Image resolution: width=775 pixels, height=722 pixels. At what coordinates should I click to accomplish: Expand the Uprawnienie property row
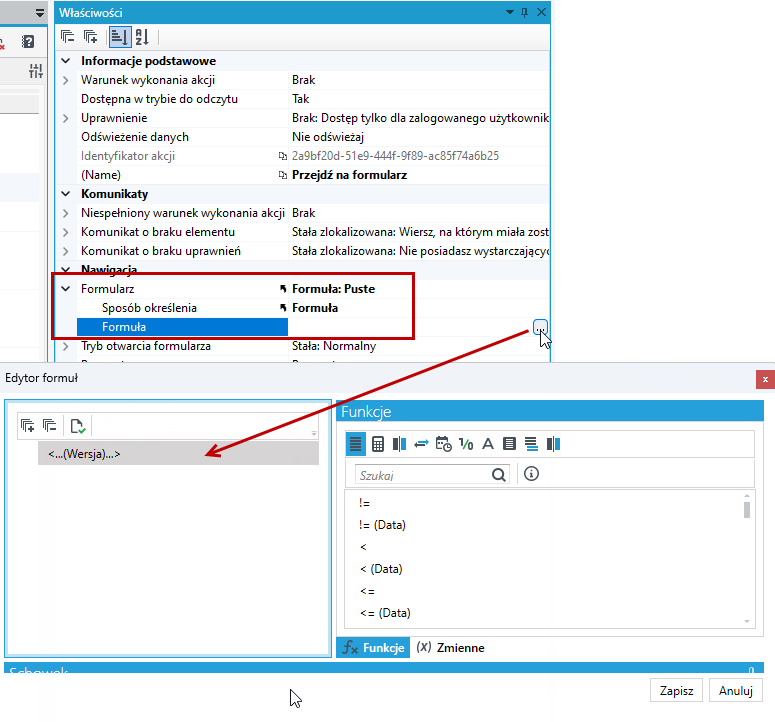click(66, 118)
